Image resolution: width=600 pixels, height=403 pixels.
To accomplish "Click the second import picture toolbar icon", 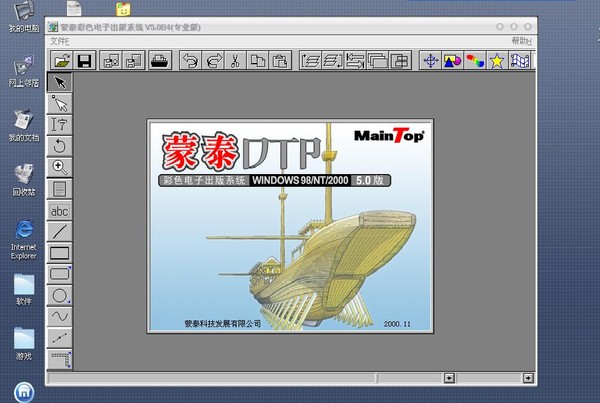I will 134,60.
